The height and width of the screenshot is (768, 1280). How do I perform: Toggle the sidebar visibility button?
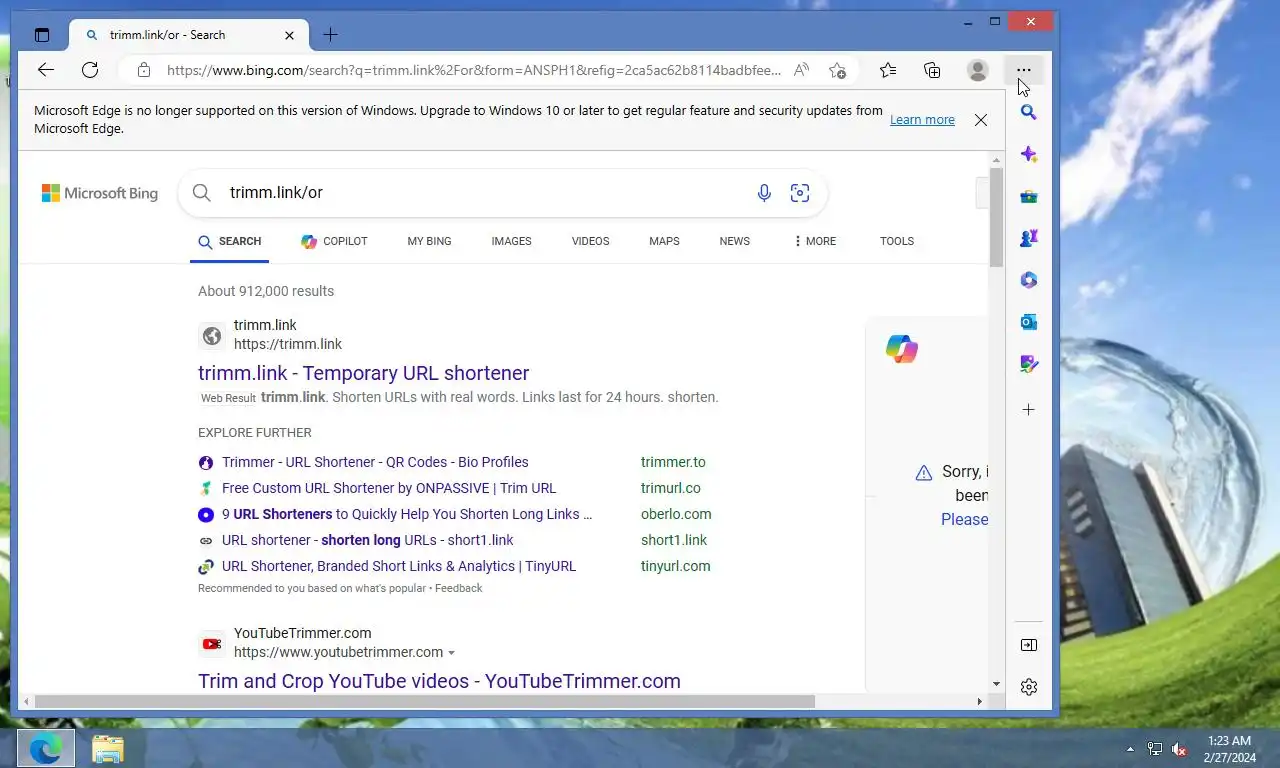pos(1028,645)
